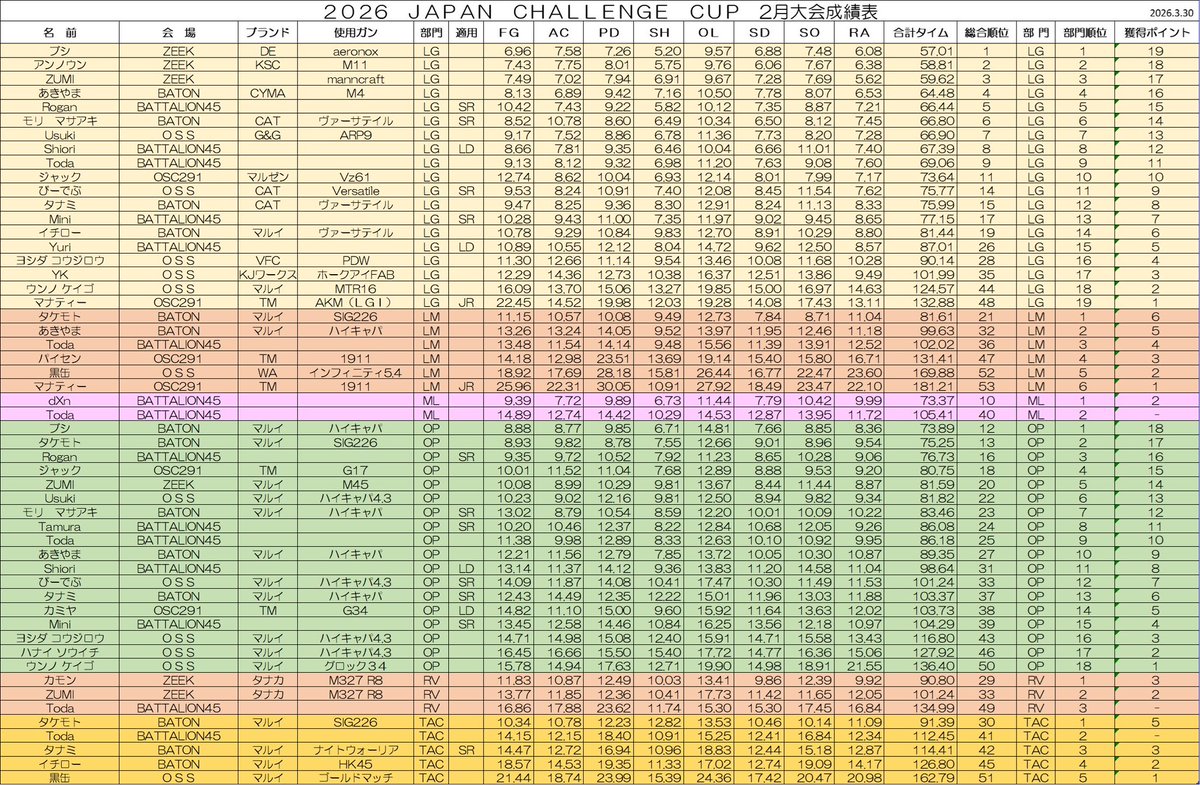
Task: Click the brand cell 'マルゼン'
Action: [x=267, y=175]
